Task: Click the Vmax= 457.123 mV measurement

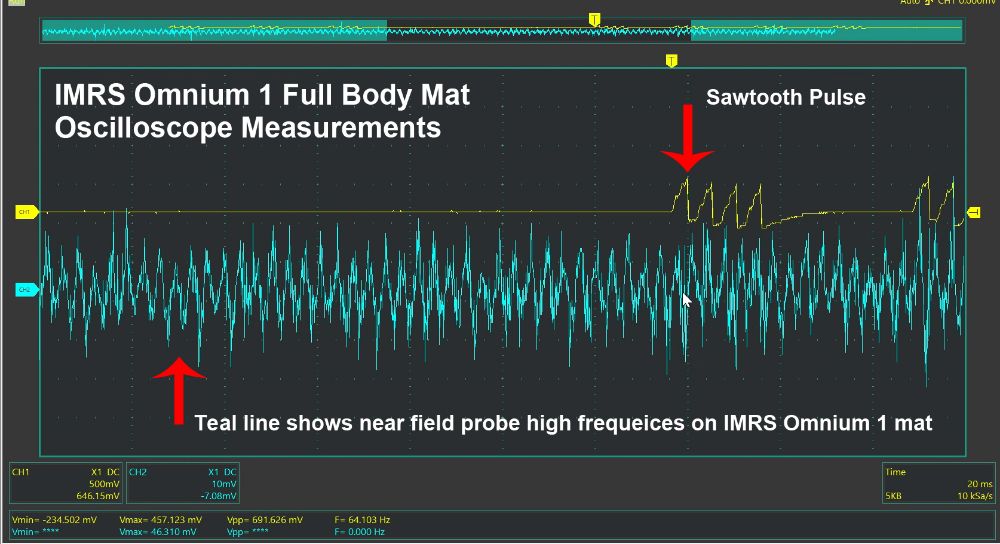Action: pos(161,520)
